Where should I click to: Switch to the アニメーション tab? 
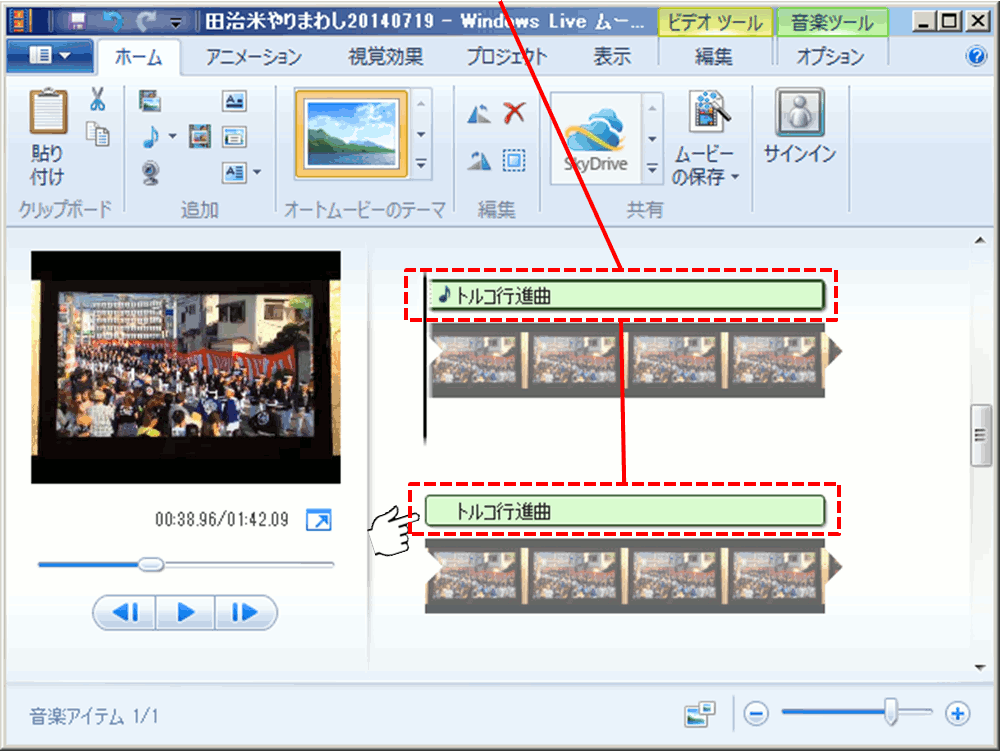[x=254, y=57]
